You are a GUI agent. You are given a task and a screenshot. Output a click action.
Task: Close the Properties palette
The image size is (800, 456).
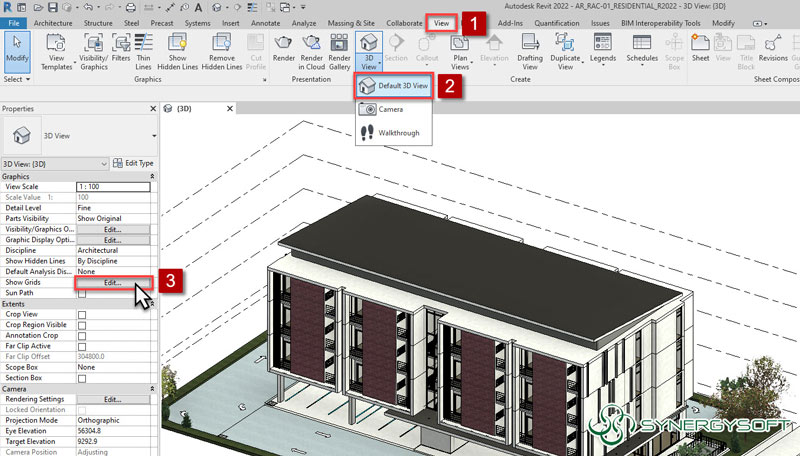click(x=153, y=109)
